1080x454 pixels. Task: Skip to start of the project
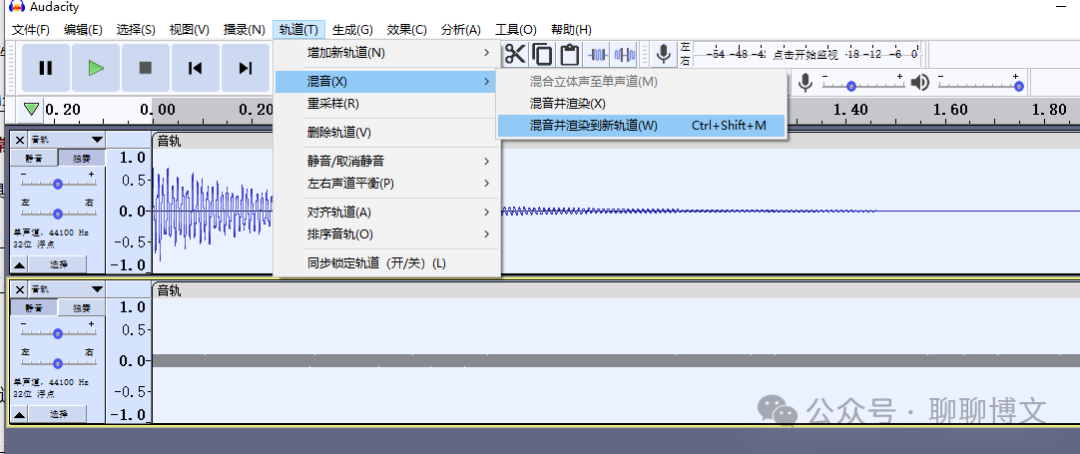click(196, 68)
